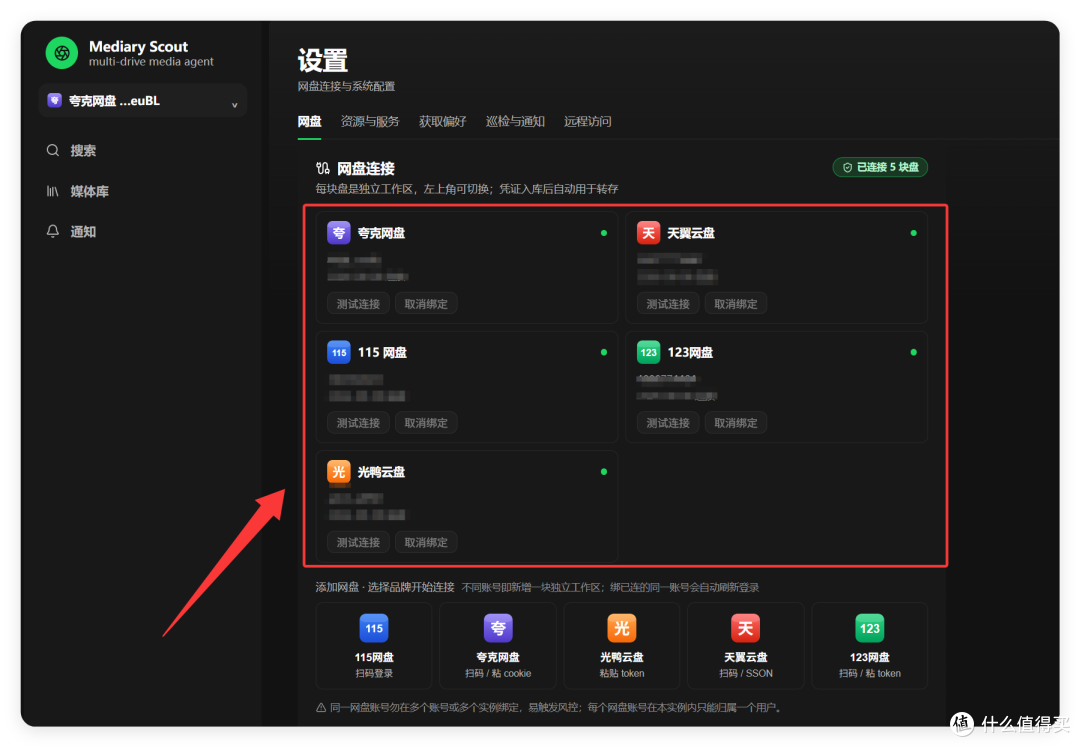Add a 123网盘 via 扫码 / 粘 token tile

(x=870, y=646)
